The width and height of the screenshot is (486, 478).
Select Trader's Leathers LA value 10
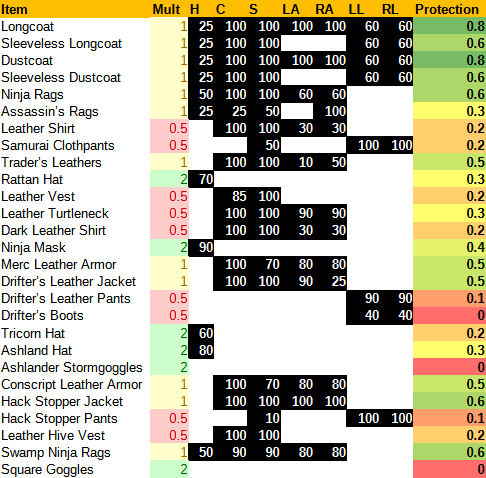coord(297,162)
